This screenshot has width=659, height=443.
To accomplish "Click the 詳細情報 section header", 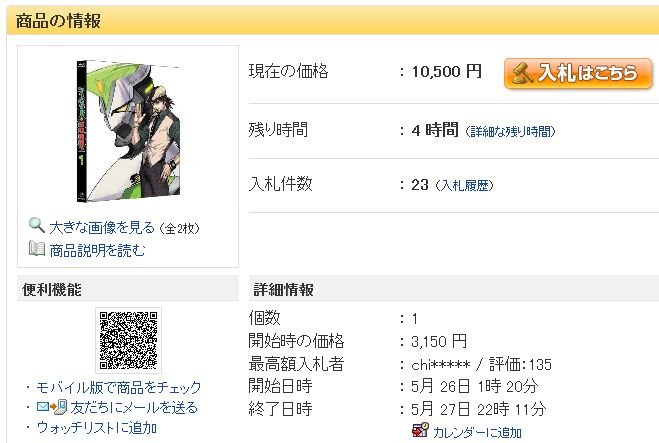I will [454, 289].
